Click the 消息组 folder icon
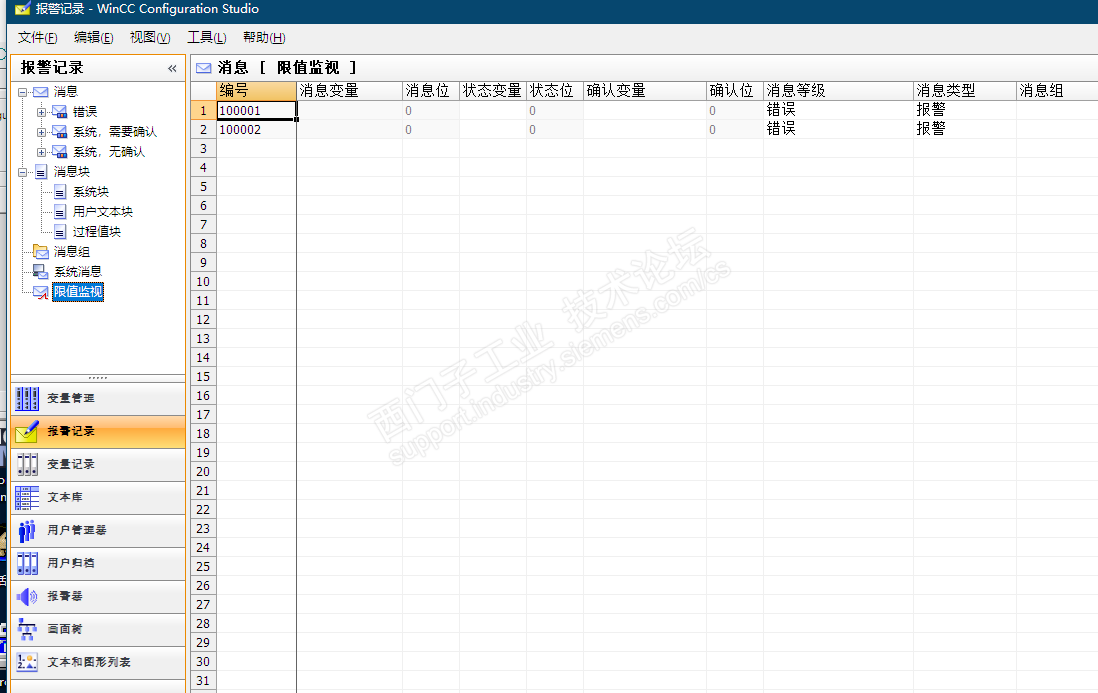The image size is (1098, 693). pyautogui.click(x=41, y=251)
